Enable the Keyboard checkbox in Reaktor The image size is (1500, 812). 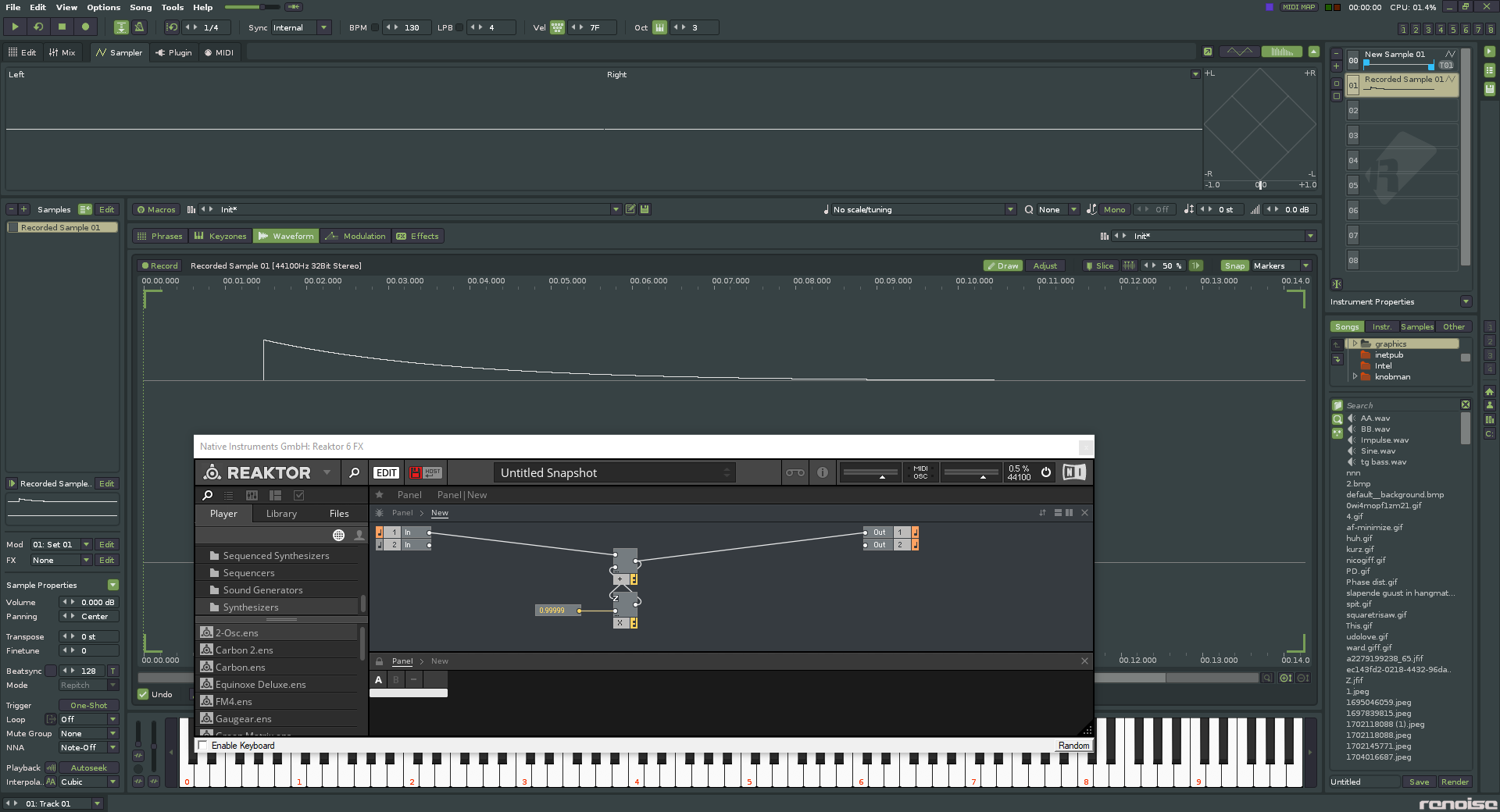(x=203, y=746)
